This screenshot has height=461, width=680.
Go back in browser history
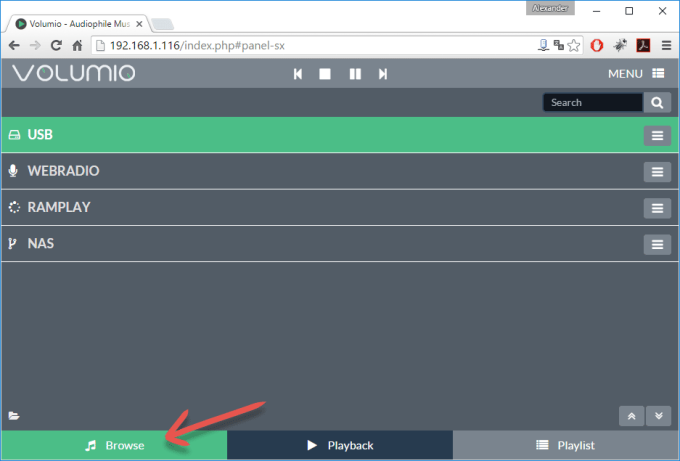[14, 46]
